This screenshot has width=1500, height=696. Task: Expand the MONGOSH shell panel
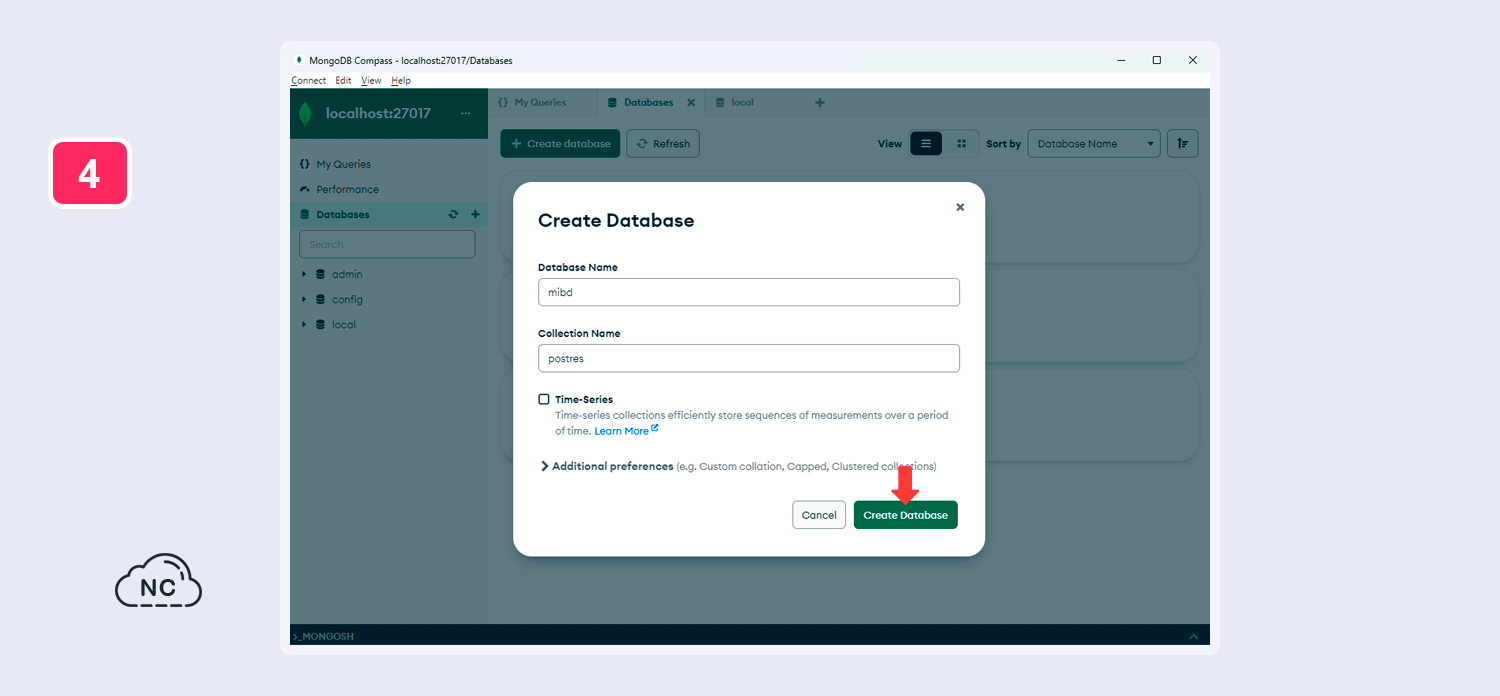point(1192,636)
